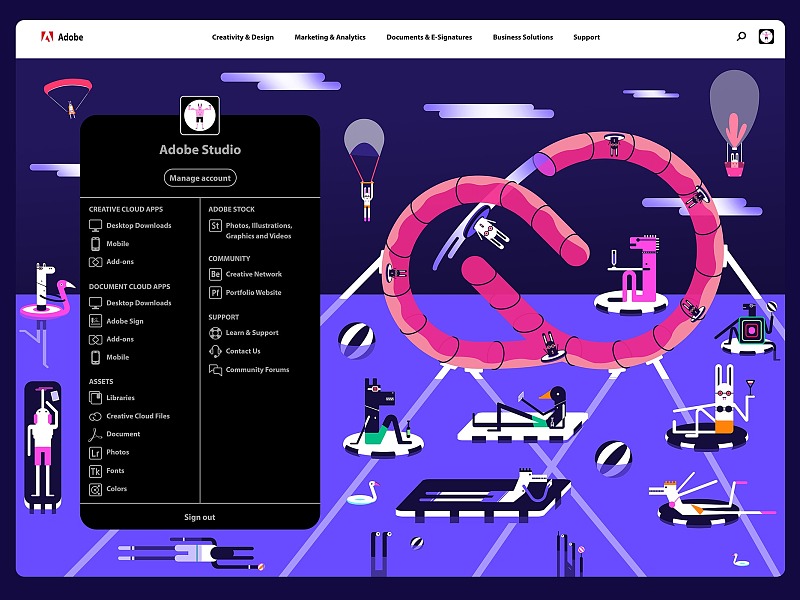Click the profile avatar in top bar
The width and height of the screenshot is (800, 600).
(x=766, y=37)
